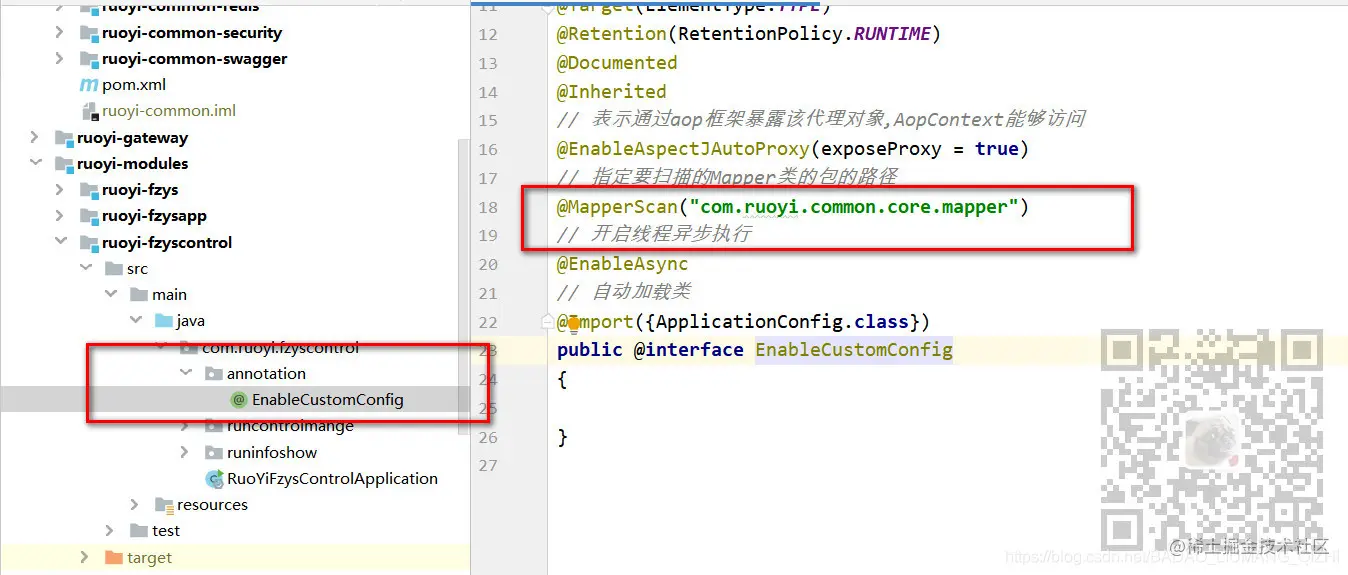Expand the ruoyi-fzys module

tap(60, 190)
